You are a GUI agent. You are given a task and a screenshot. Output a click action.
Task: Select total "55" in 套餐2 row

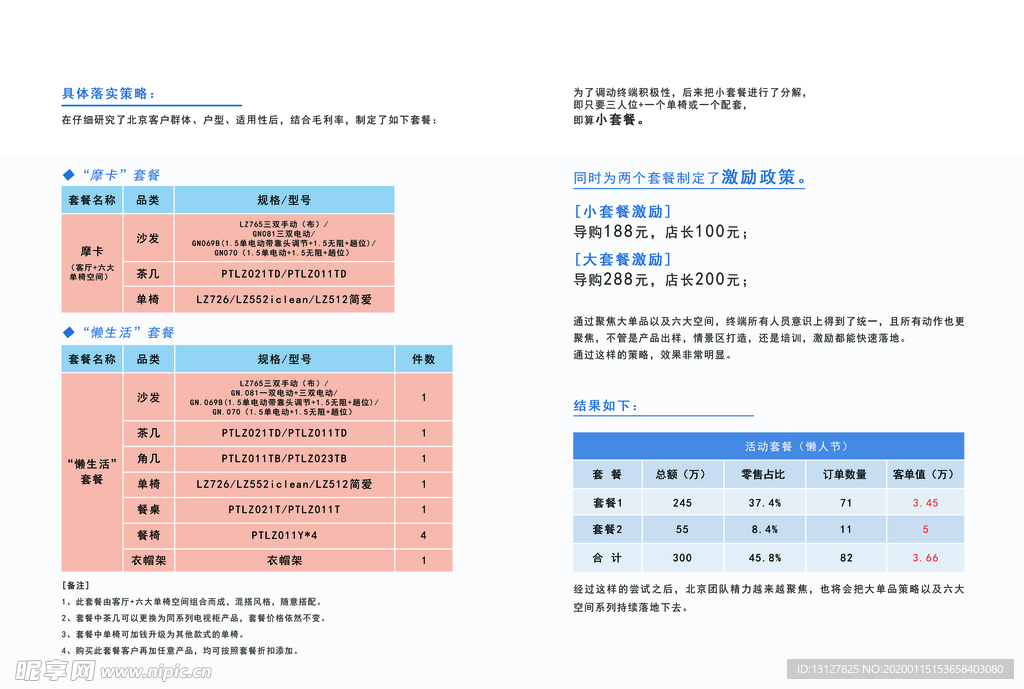(683, 530)
